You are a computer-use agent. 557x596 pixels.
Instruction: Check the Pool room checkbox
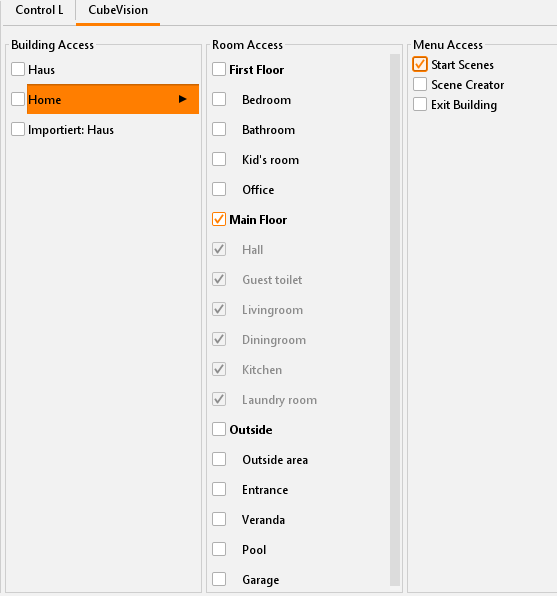pyautogui.click(x=219, y=549)
